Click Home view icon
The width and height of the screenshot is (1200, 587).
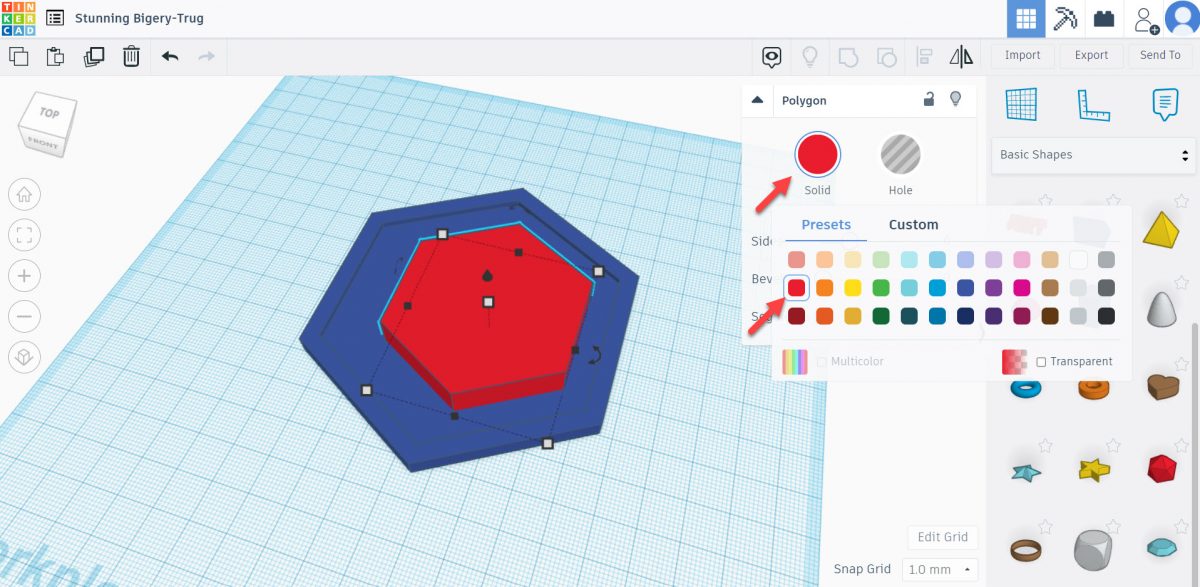coord(24,194)
